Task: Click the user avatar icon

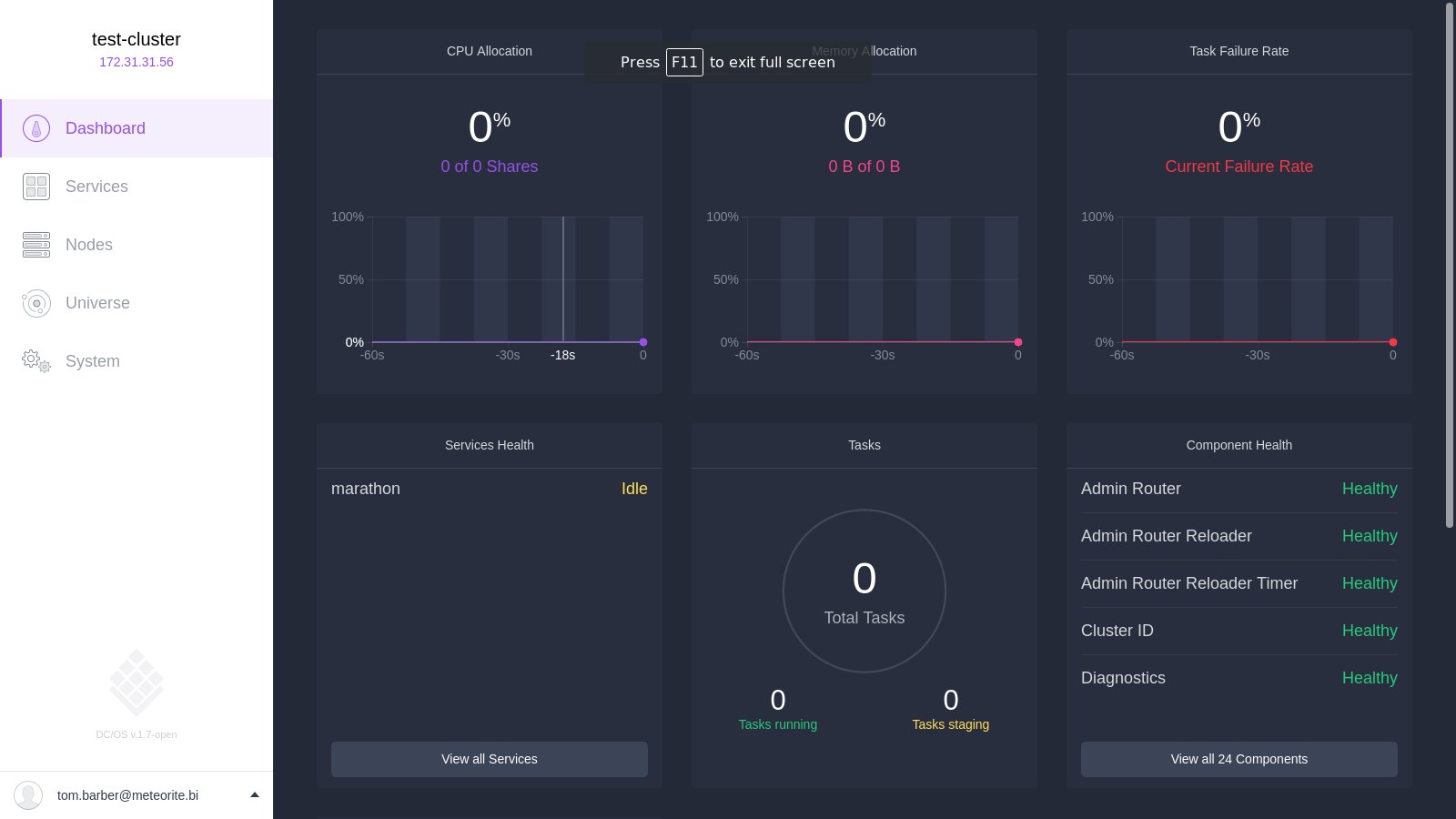Action: (28, 795)
